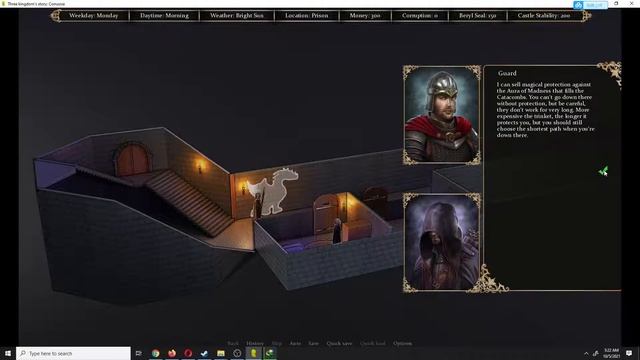Open the Save menu
640x360 pixels.
[313, 343]
